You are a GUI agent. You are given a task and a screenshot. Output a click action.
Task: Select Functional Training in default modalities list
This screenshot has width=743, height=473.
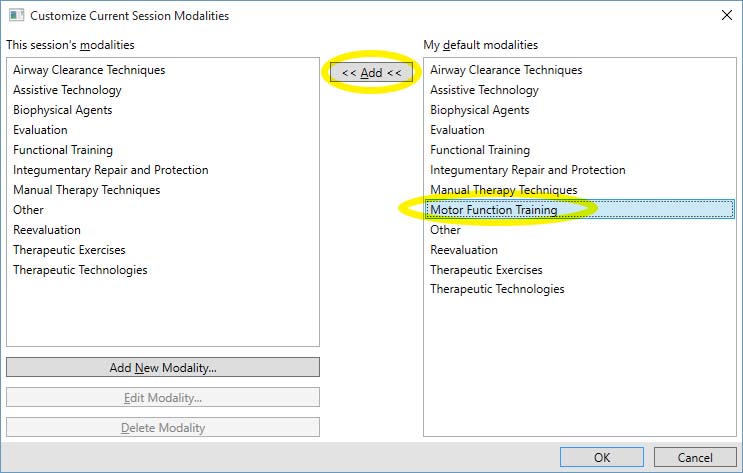click(x=480, y=150)
